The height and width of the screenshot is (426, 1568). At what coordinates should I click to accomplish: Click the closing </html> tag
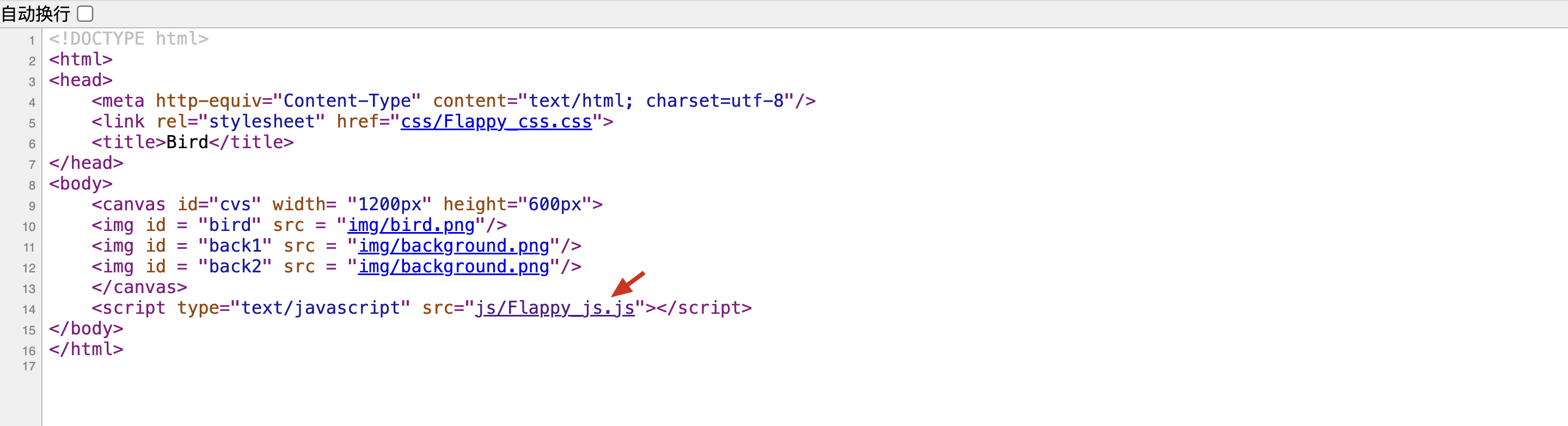(x=87, y=350)
